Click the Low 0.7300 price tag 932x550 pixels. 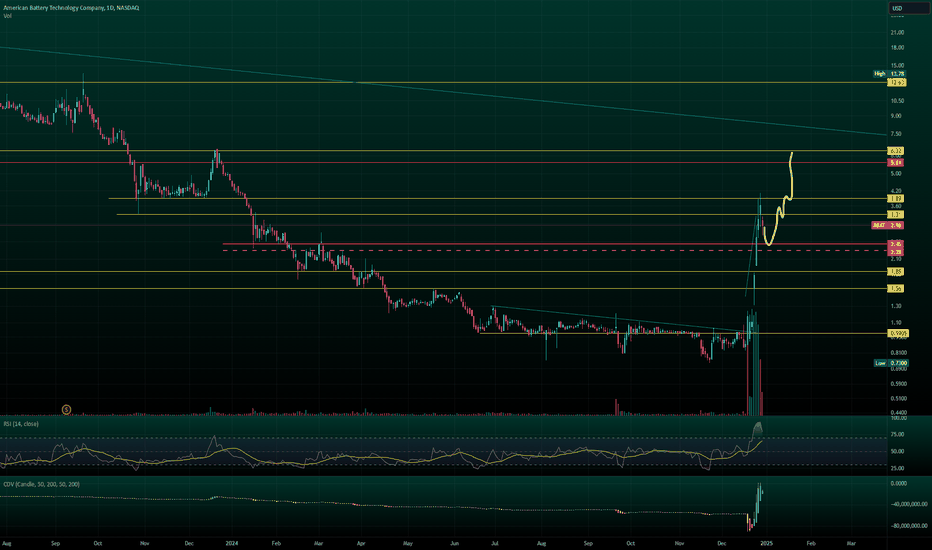pos(889,363)
